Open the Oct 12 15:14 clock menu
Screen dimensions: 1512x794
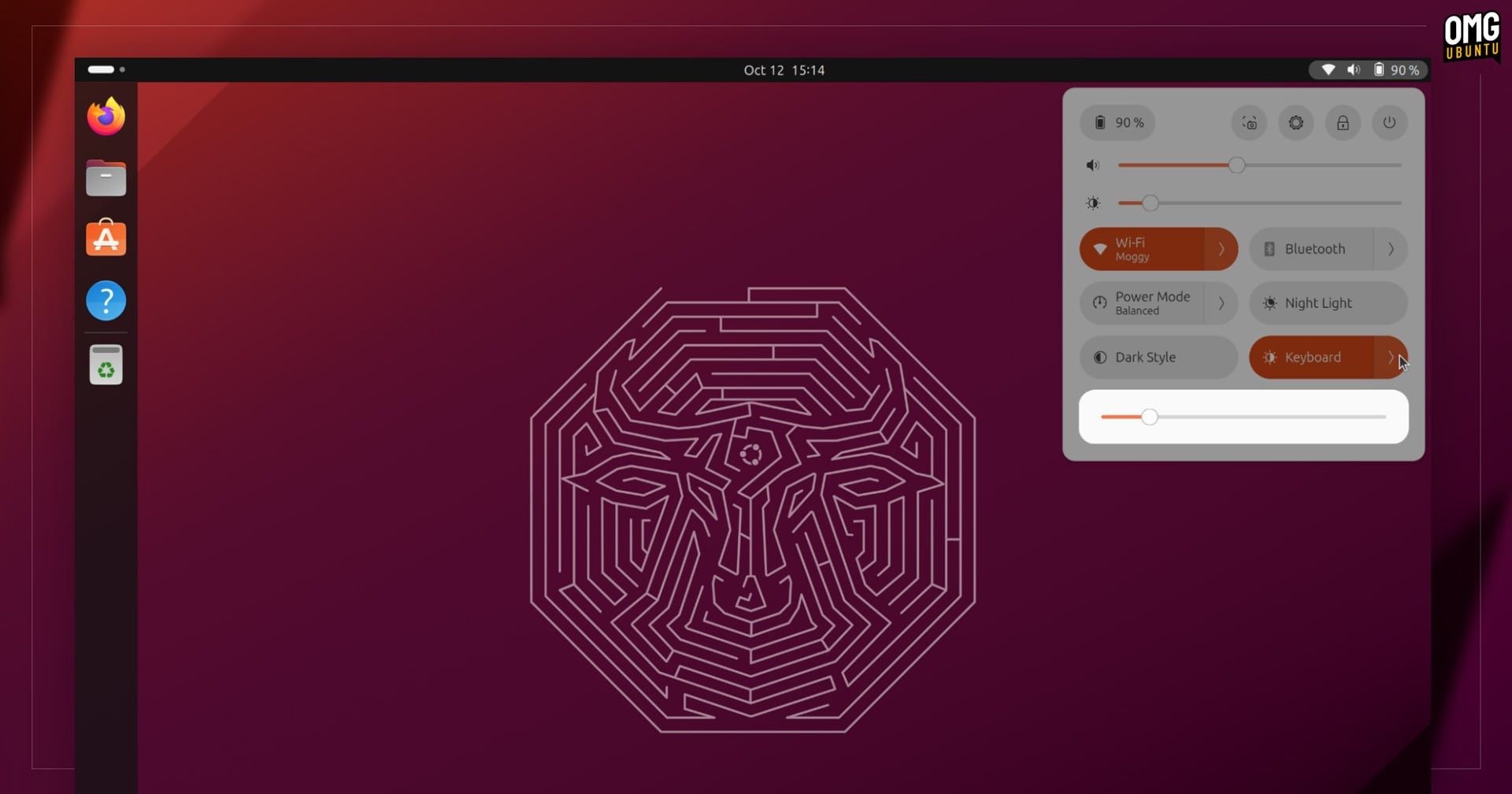[x=784, y=70]
